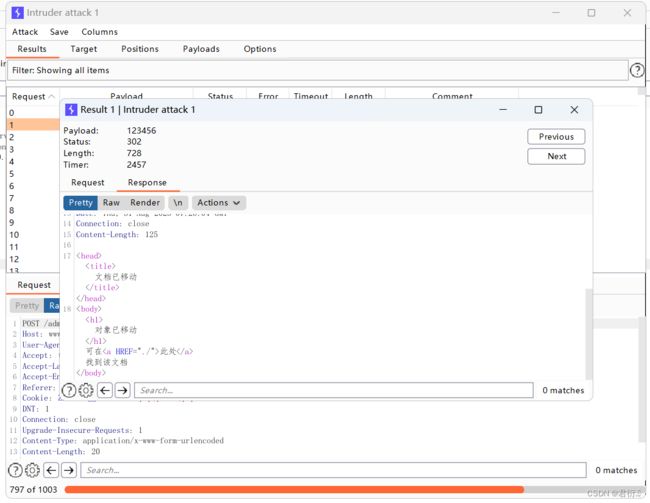Select request row 8
Image resolution: width=650 pixels, height=503 pixels.
[33, 210]
